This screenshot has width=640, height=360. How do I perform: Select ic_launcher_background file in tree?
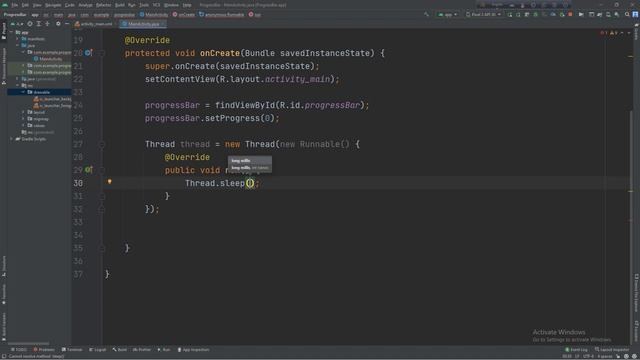(53, 99)
